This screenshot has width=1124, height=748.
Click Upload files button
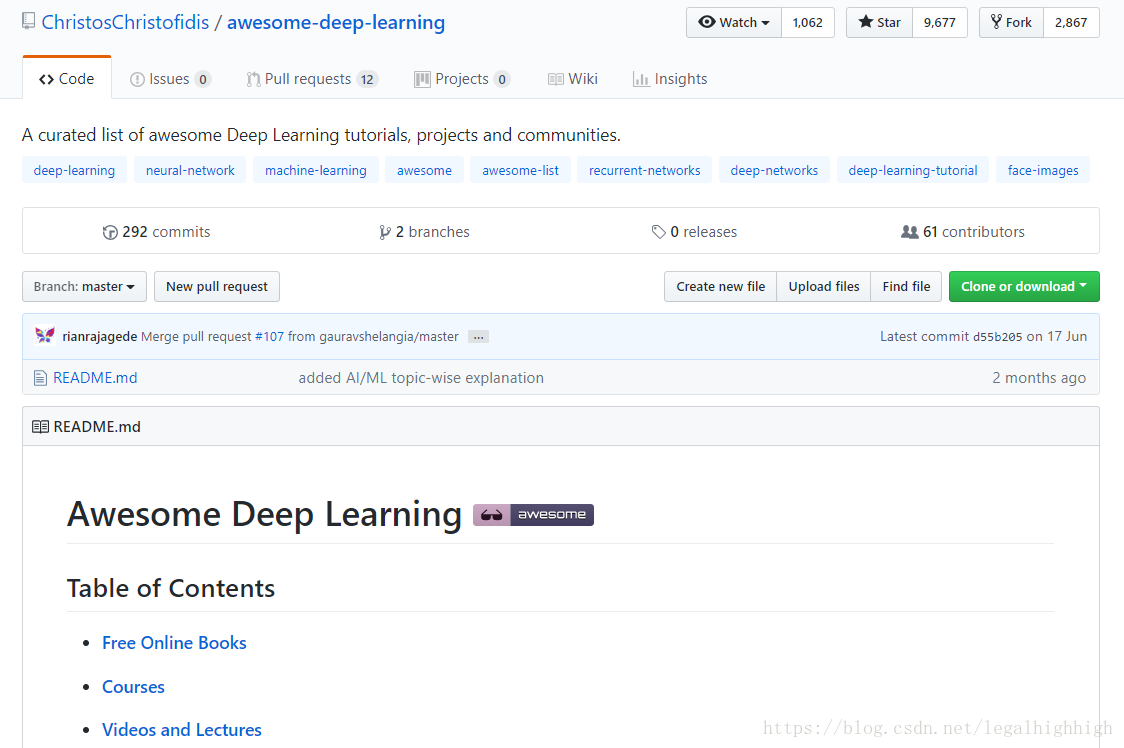tap(824, 286)
